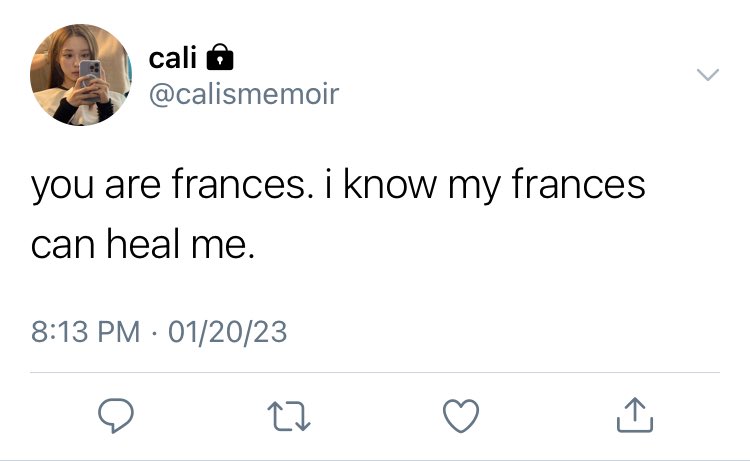Click the horizontal divider above the action icons
Image resolution: width=750 pixels, height=461 pixels.
375,372
